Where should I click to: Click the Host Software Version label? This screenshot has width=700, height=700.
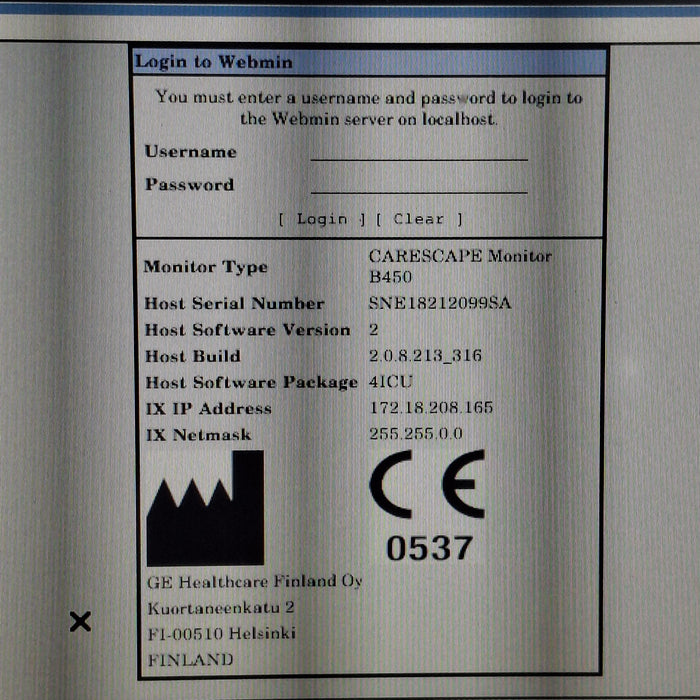pyautogui.click(x=248, y=330)
